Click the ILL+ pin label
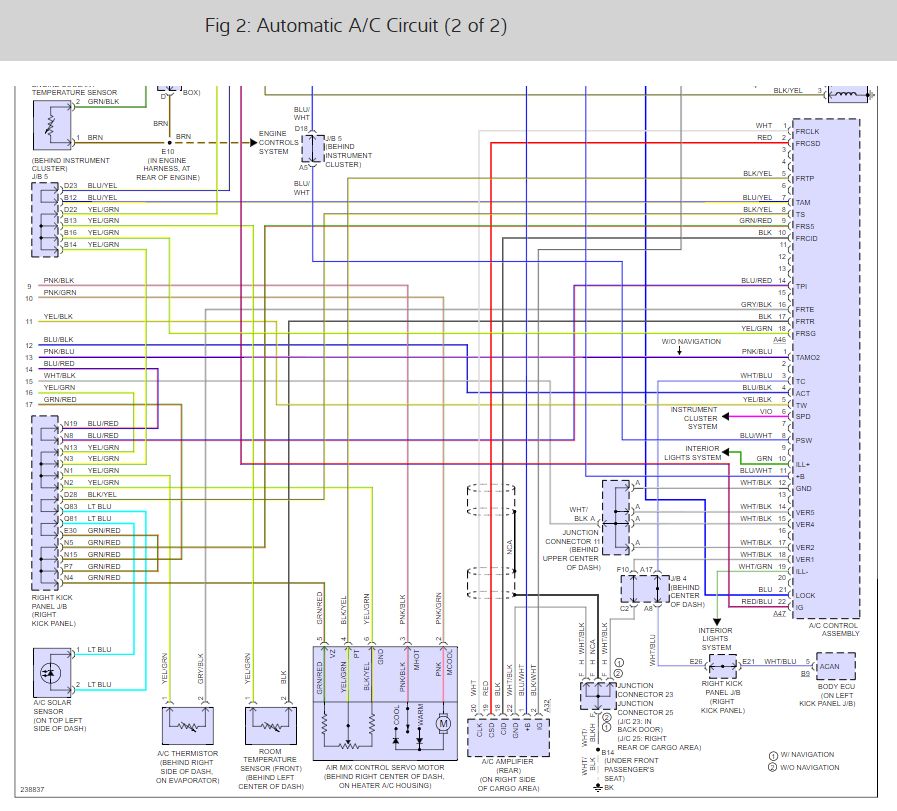This screenshot has width=897, height=811. click(803, 464)
